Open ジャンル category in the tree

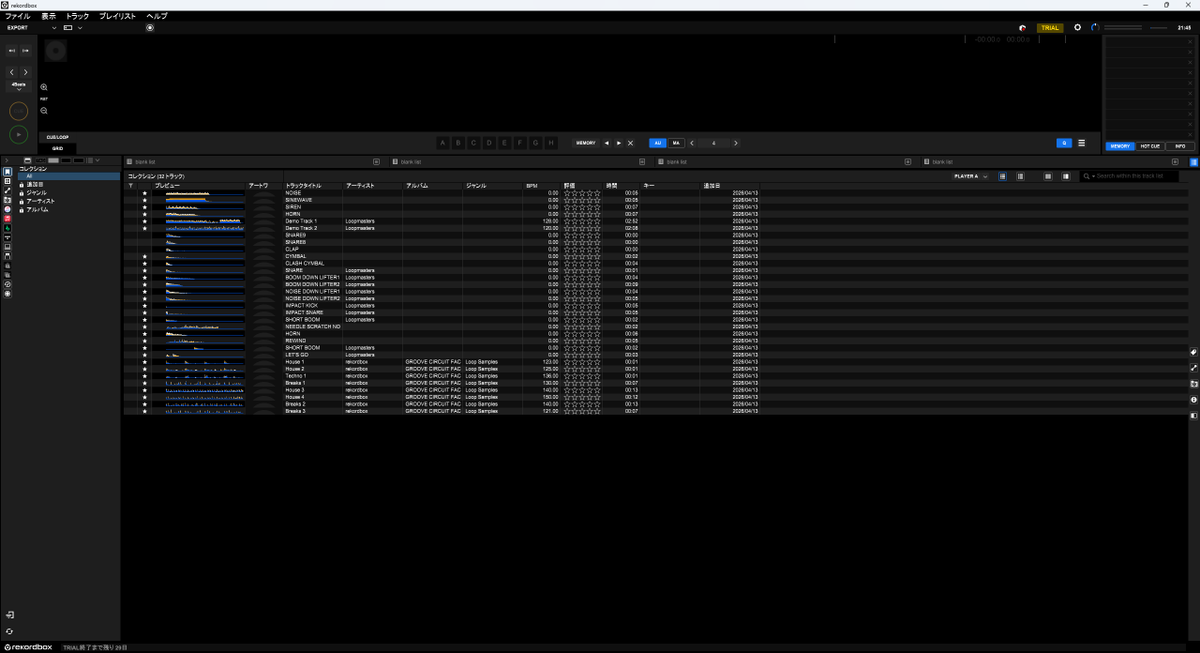[36, 193]
